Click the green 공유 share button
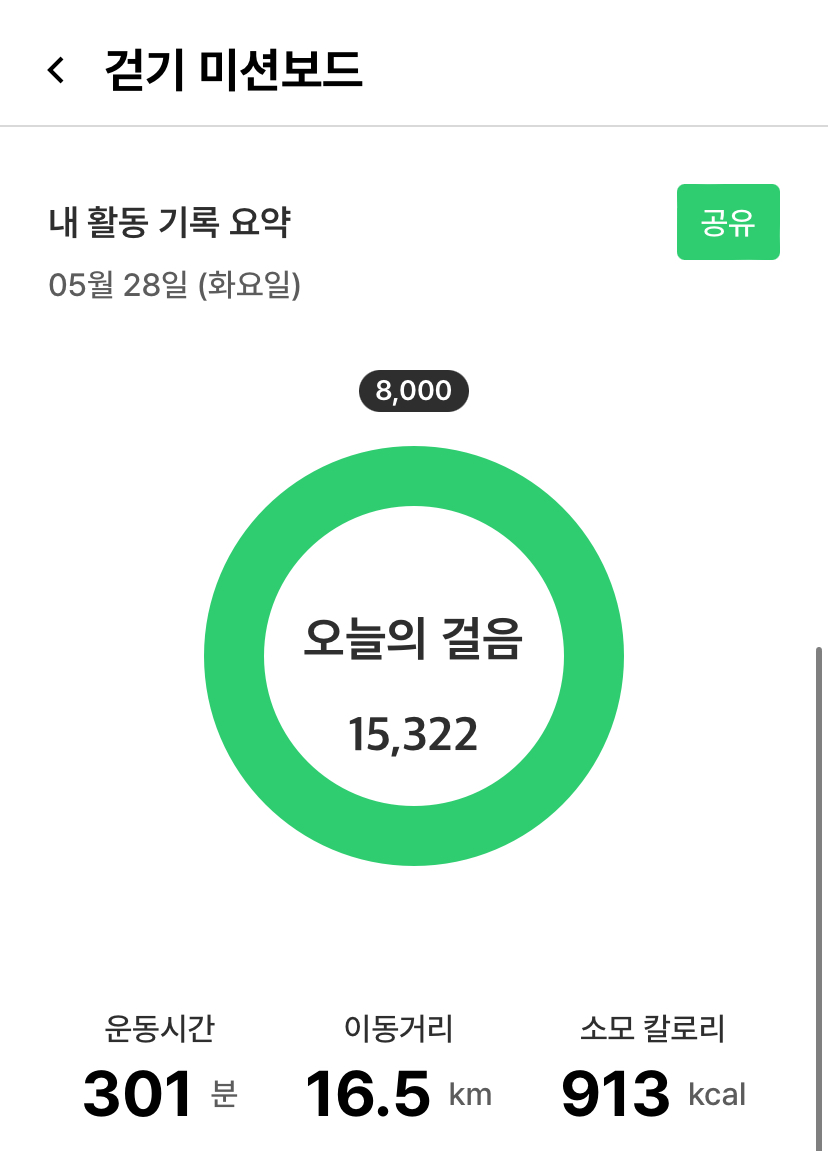Screen dimensions: 828x1151 coord(728,222)
